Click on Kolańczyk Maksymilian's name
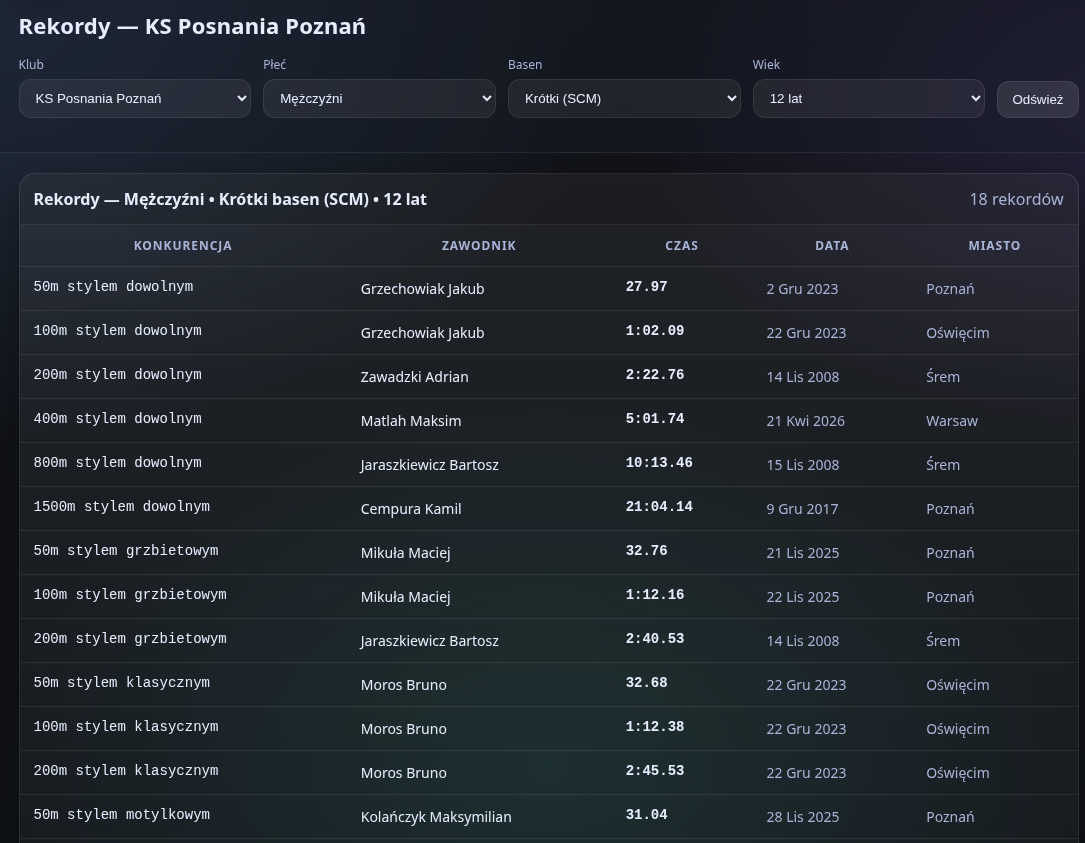The image size is (1085, 843). 436,817
